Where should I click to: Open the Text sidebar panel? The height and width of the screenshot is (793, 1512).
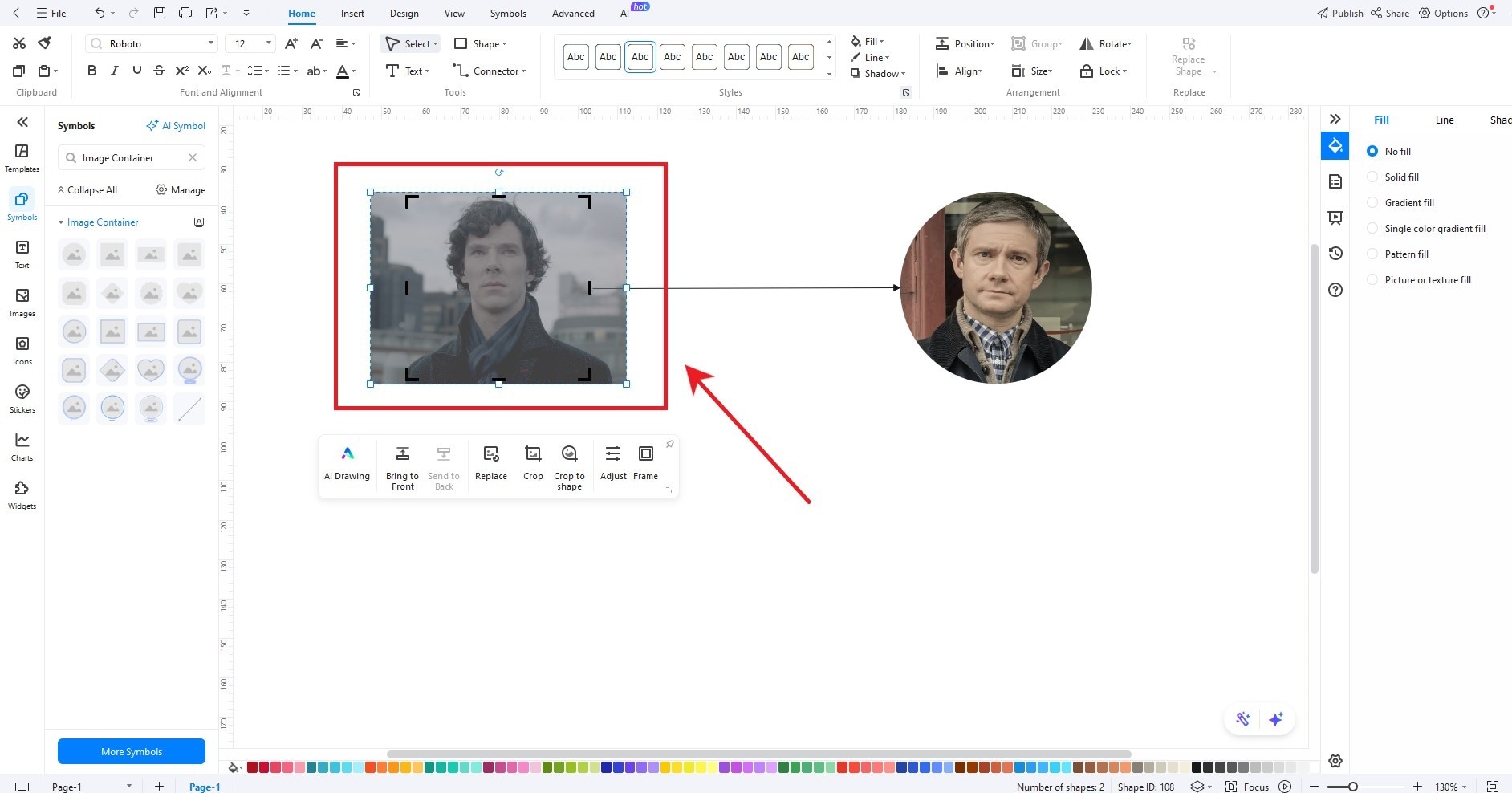click(x=22, y=254)
